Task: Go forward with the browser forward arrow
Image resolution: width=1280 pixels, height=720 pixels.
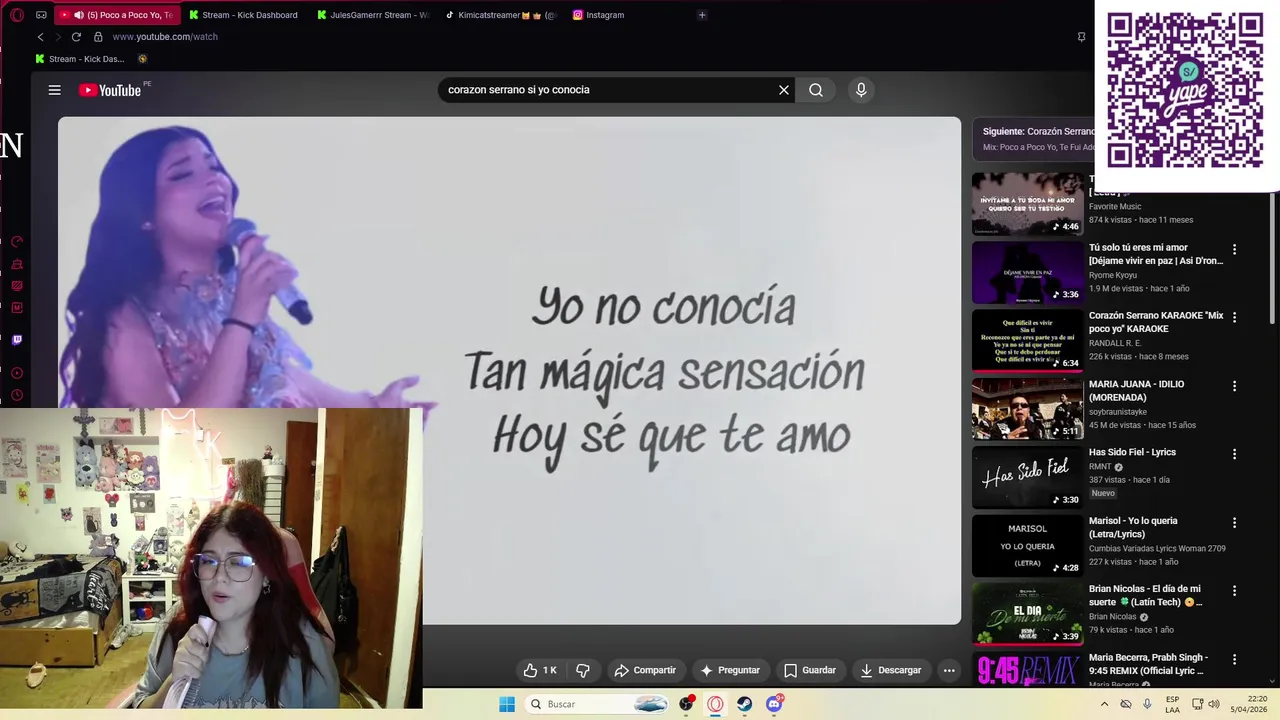Action: (x=57, y=37)
